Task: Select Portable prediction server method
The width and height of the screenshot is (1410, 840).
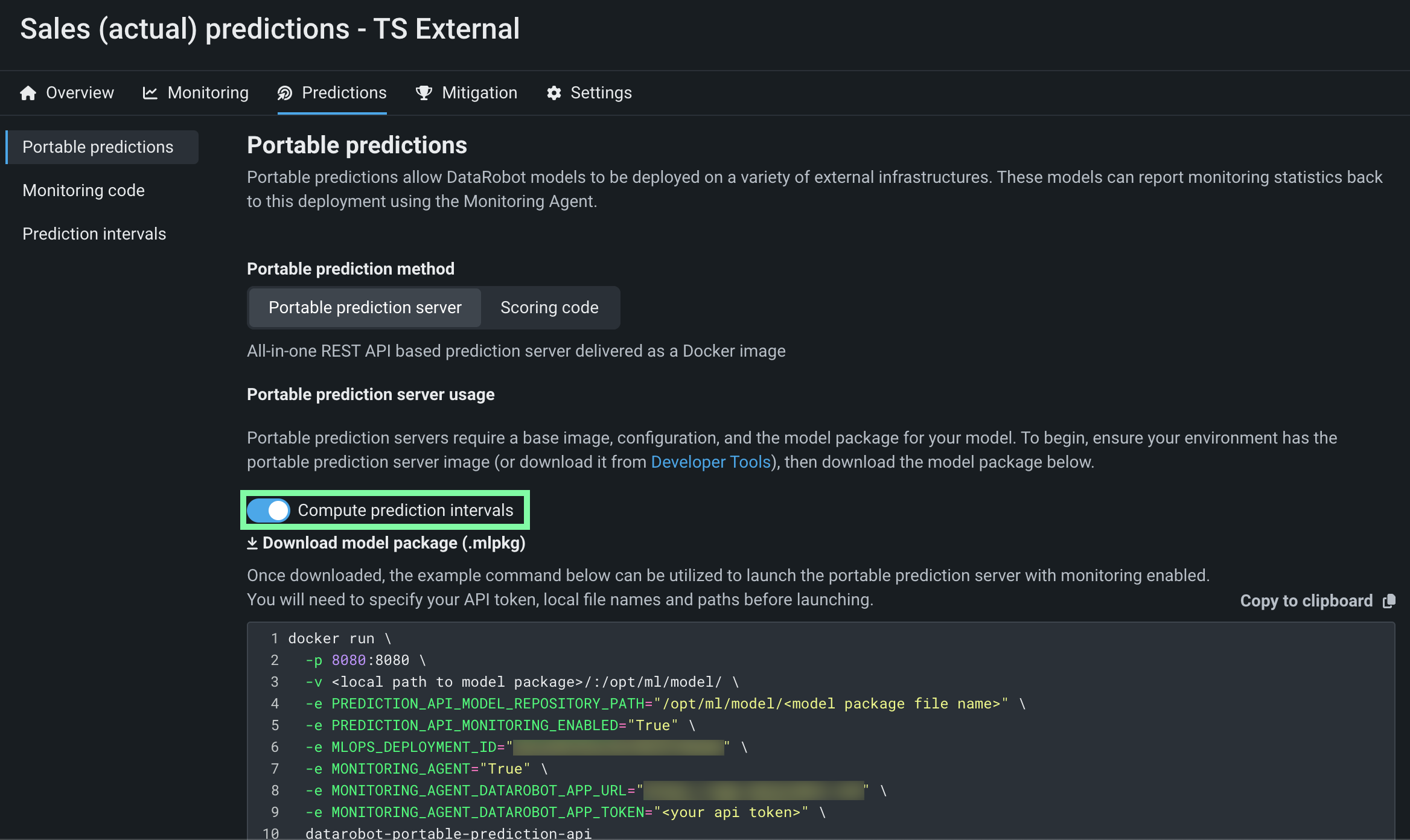Action: [365, 308]
